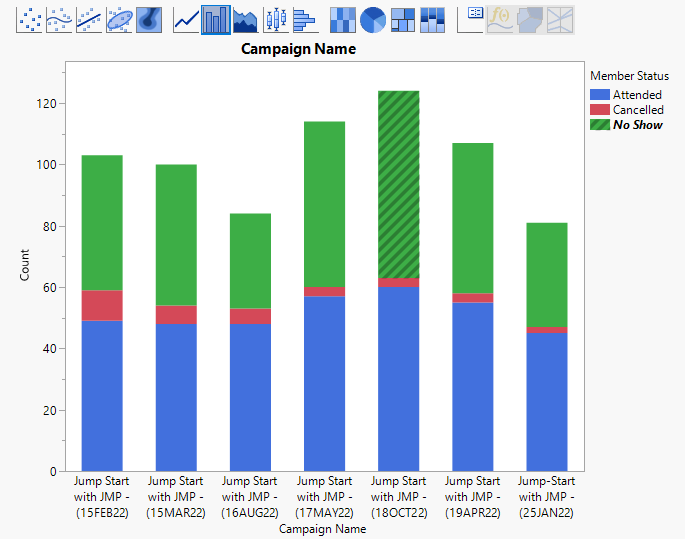This screenshot has height=539, width=685.
Task: Select the green No Show segment of 17MAY22 bar
Action: point(324,204)
